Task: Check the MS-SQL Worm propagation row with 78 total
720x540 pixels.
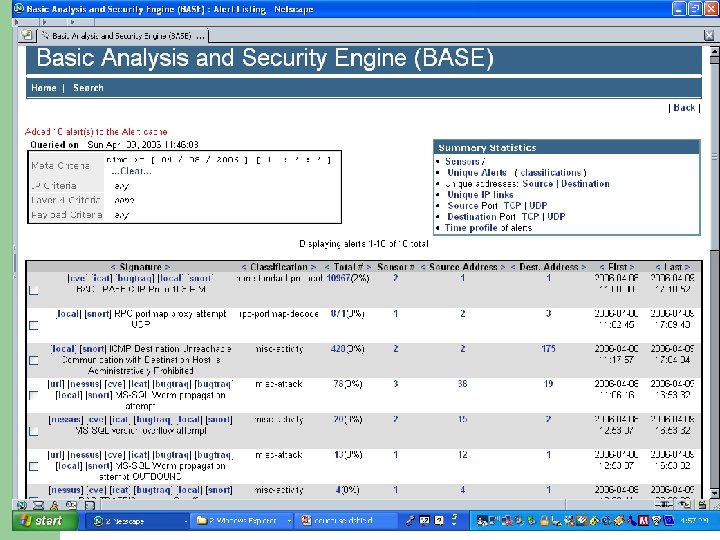Action: pyautogui.click(x=34, y=395)
